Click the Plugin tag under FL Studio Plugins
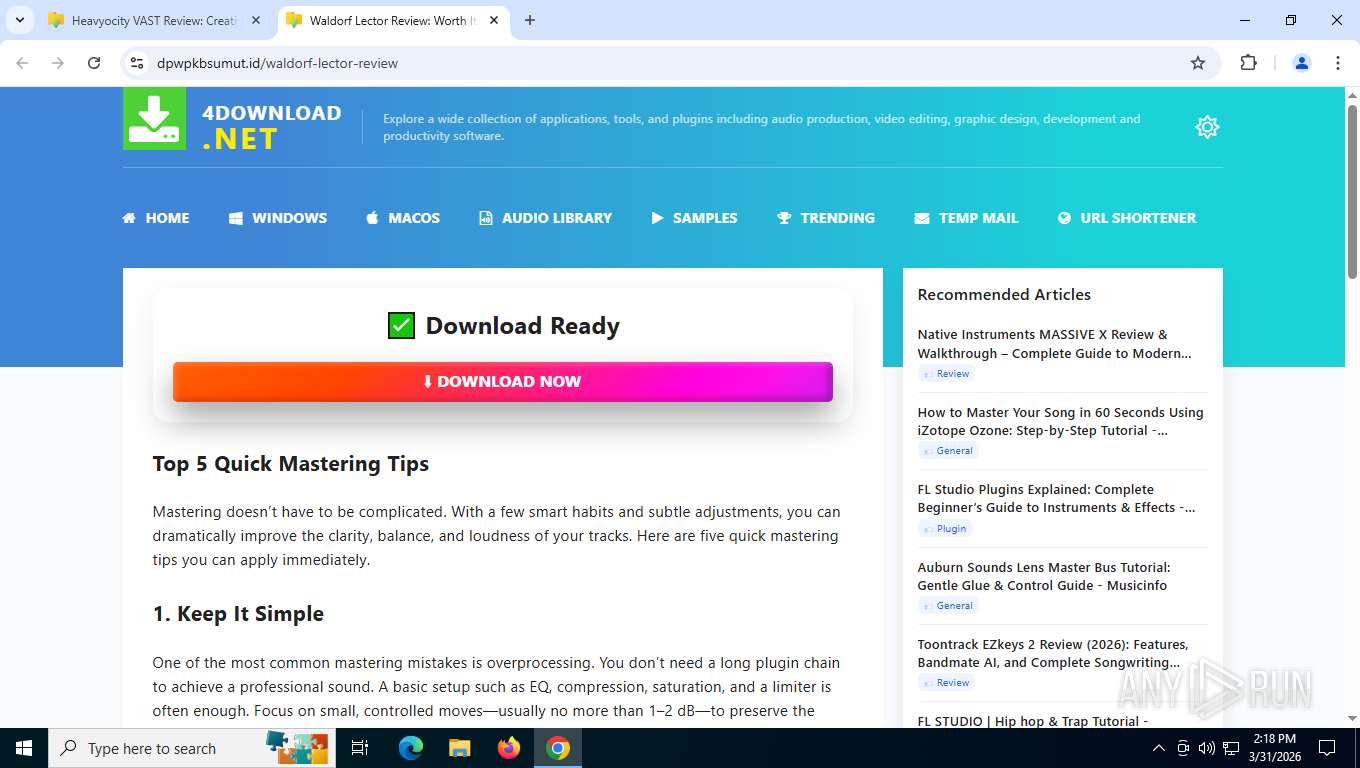 (x=945, y=528)
